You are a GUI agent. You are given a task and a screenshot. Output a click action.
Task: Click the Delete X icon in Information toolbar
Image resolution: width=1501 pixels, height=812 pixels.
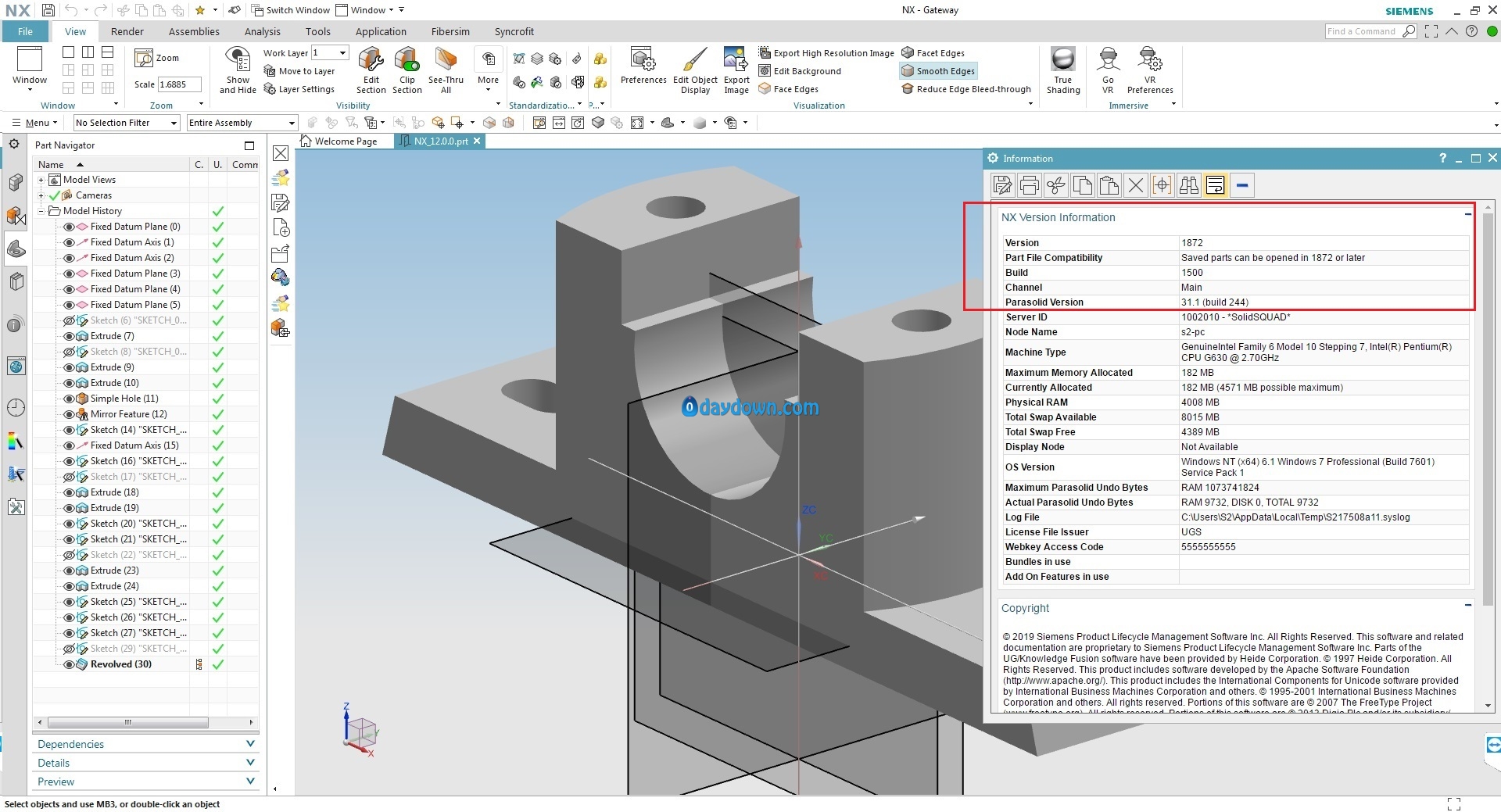tap(1136, 185)
